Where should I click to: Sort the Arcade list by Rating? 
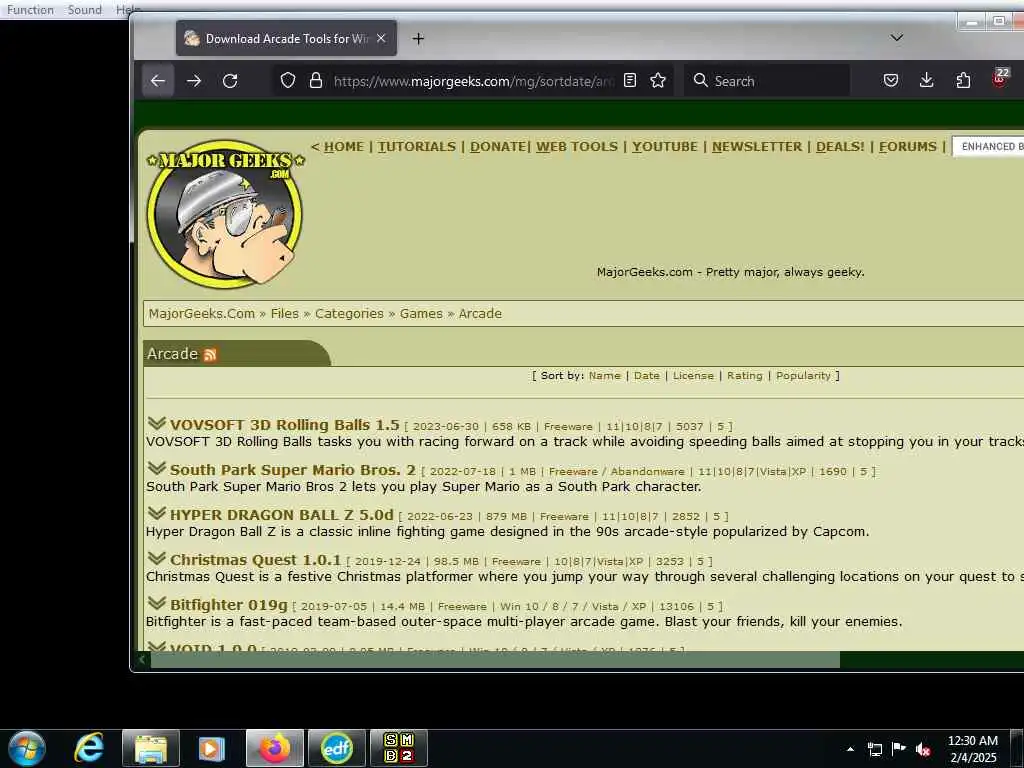(x=744, y=376)
